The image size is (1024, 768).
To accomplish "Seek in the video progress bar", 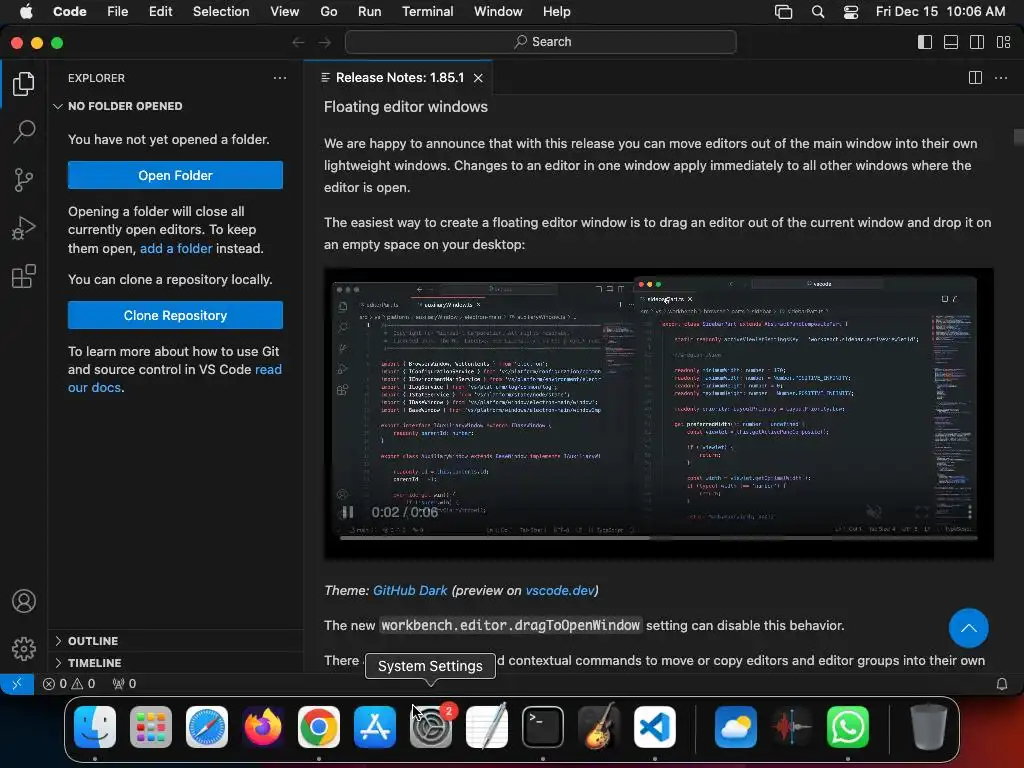I will tap(658, 538).
